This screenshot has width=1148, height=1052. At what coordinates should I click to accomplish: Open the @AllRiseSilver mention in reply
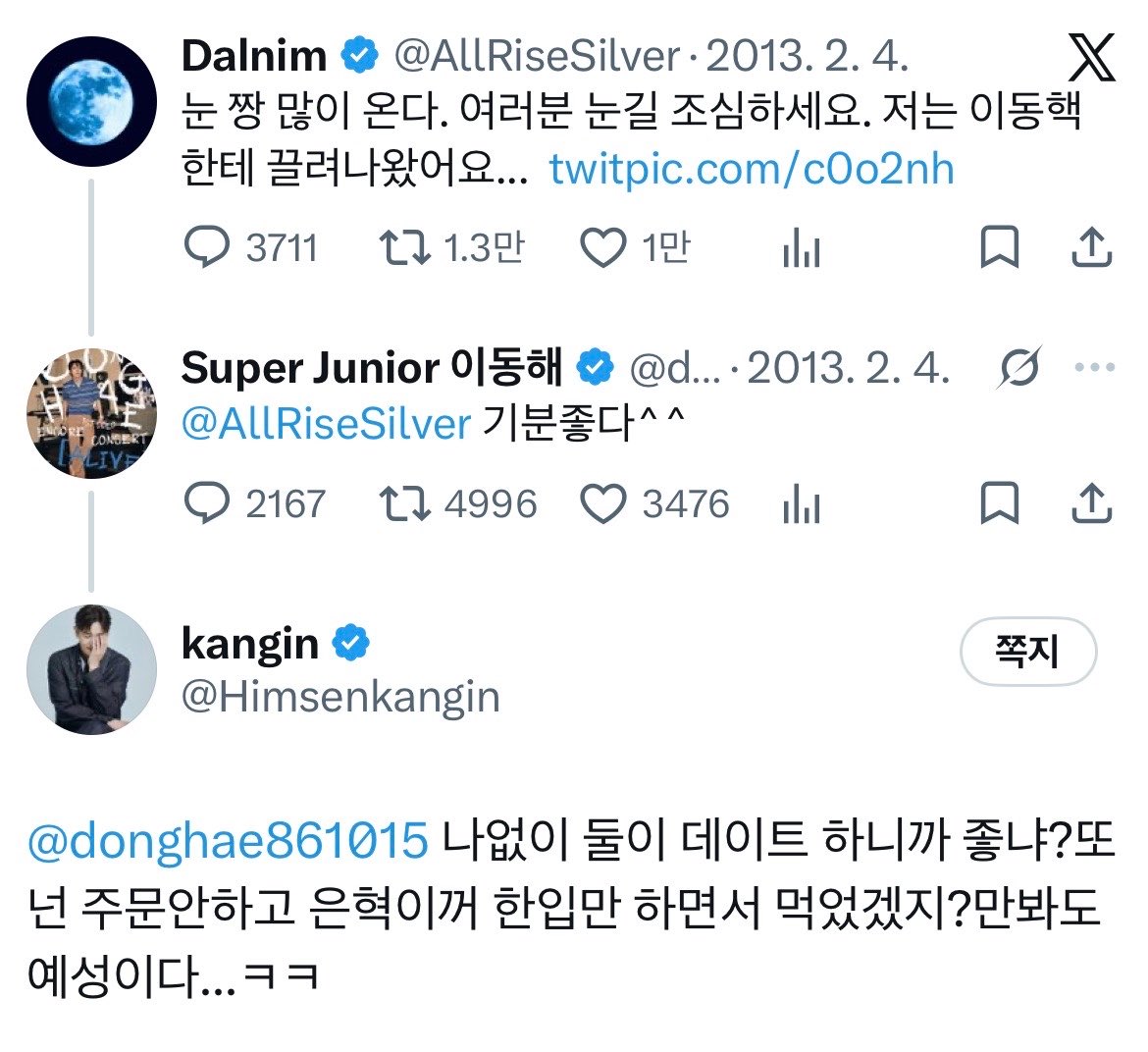coord(326,423)
